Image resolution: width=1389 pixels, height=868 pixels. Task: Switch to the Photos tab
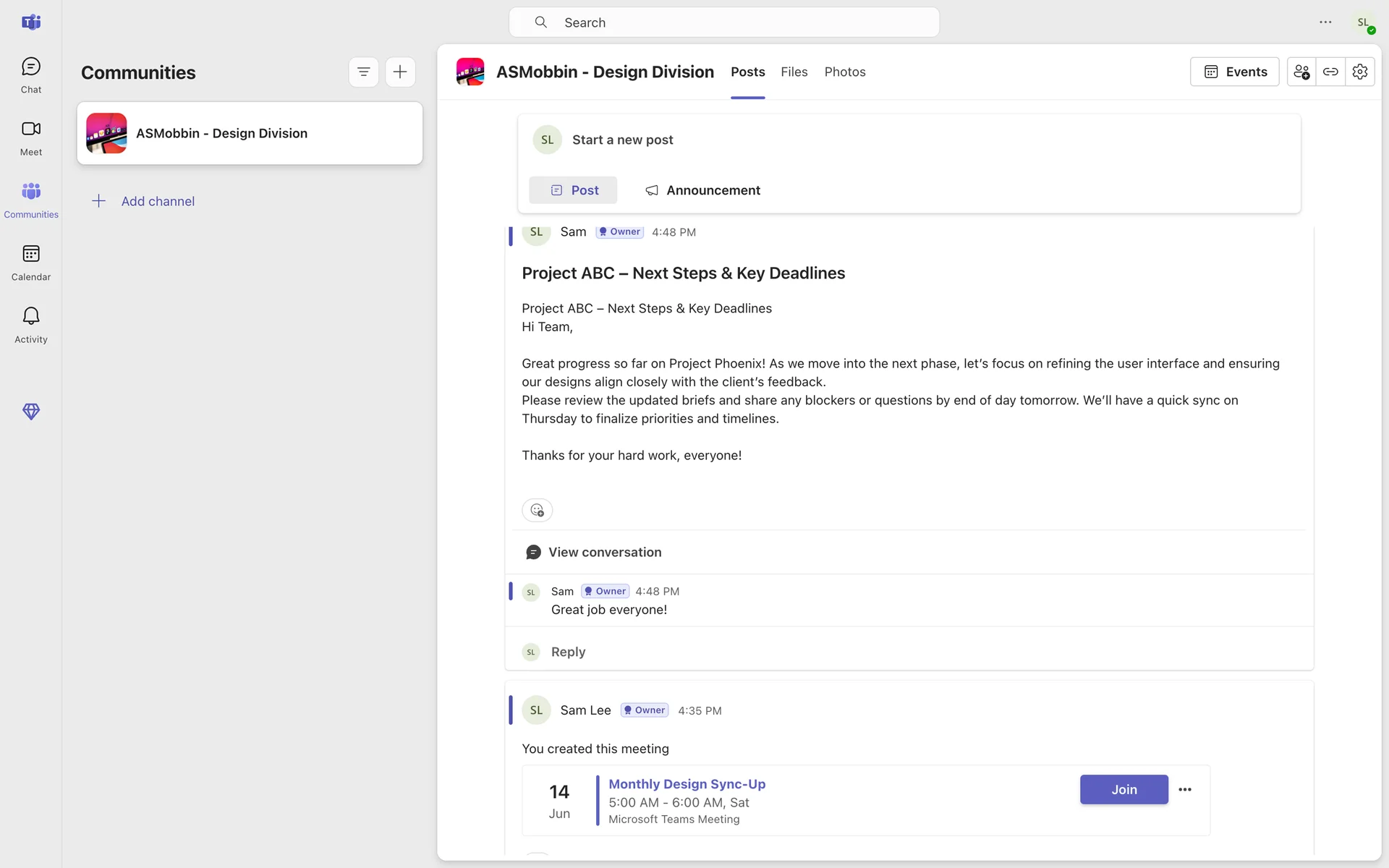[844, 72]
